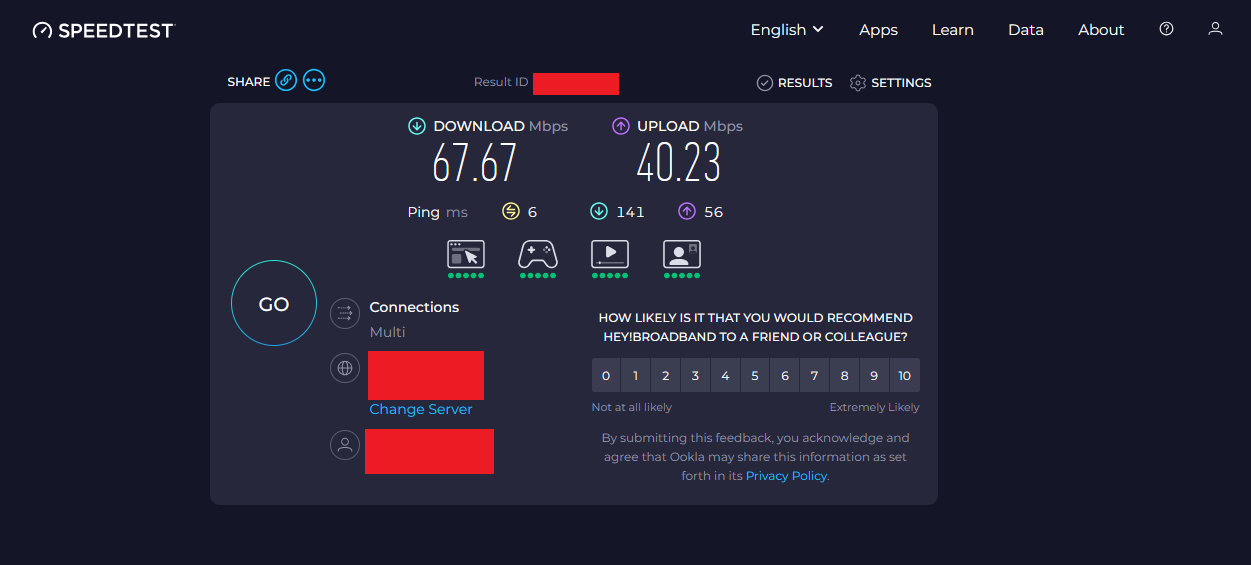Click the help question mark icon
Screen dimensions: 1251x565
pyautogui.click(x=1166, y=29)
